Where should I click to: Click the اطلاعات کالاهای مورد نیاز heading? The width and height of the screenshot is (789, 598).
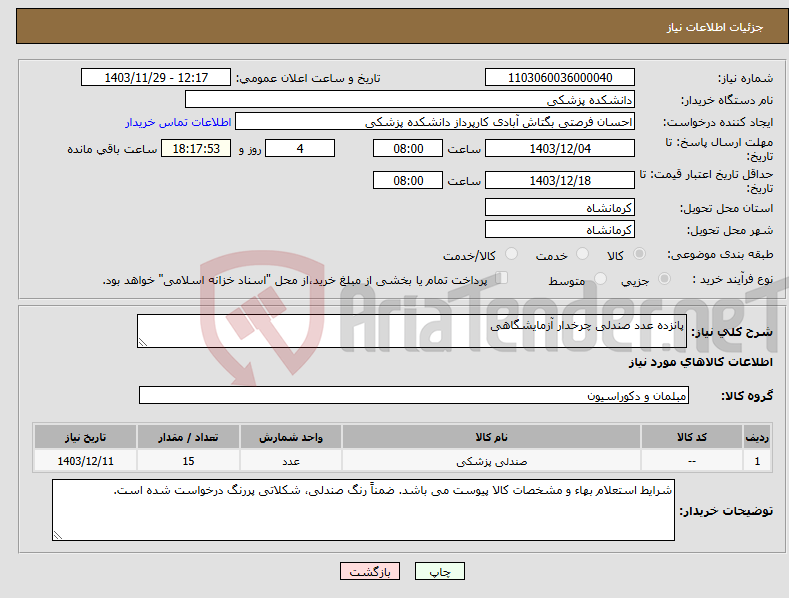pyautogui.click(x=700, y=362)
